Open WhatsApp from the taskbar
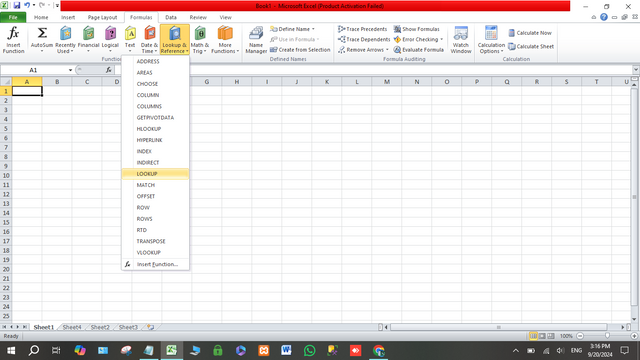 [309, 350]
